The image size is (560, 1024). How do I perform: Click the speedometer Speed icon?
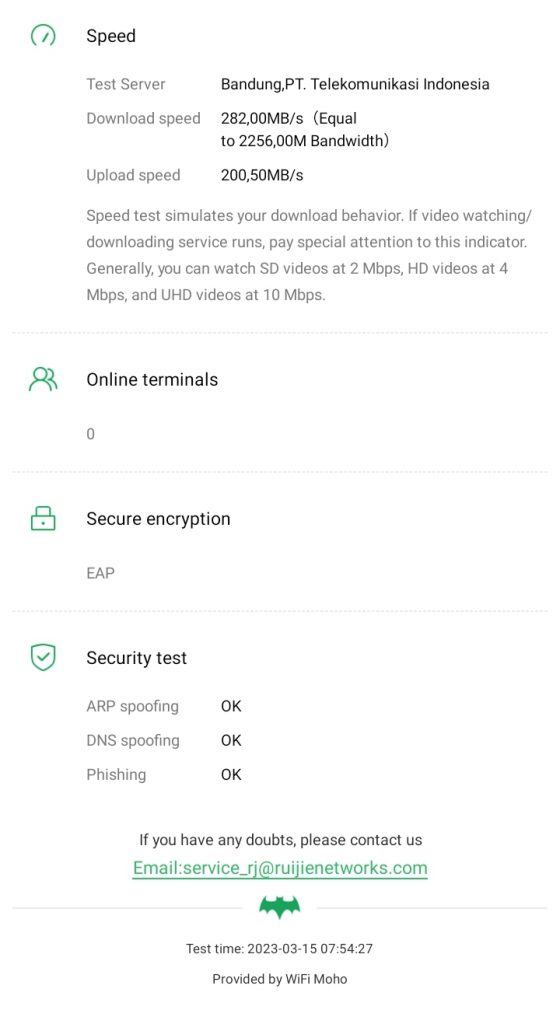click(x=43, y=35)
